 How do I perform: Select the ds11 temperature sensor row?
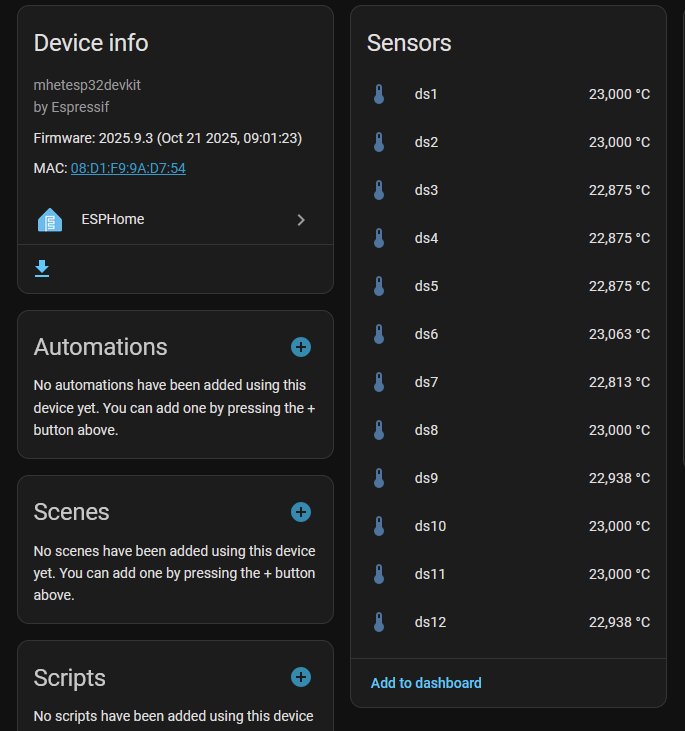coord(508,574)
